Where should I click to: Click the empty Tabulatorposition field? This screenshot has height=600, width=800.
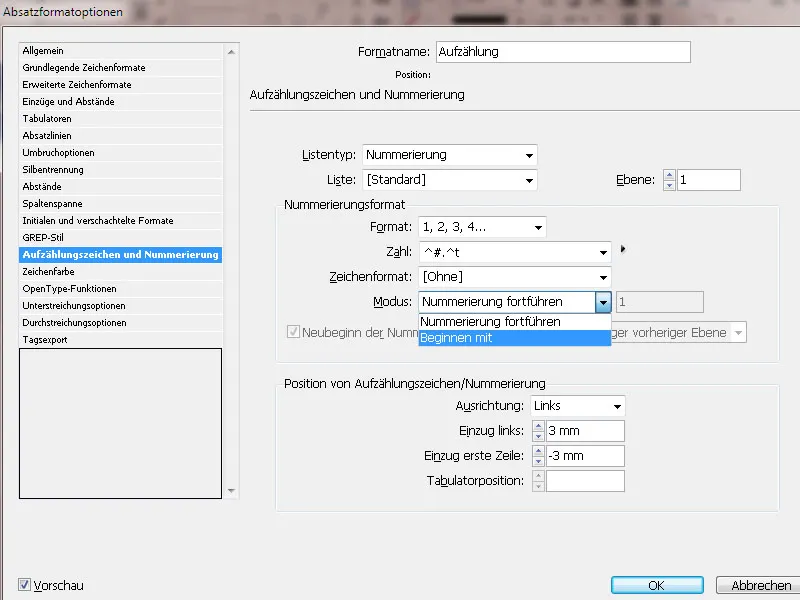click(x=585, y=481)
